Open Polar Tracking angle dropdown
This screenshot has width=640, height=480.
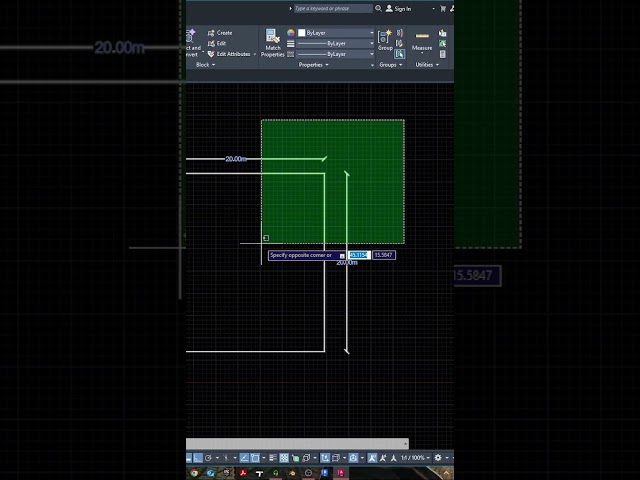[217, 458]
